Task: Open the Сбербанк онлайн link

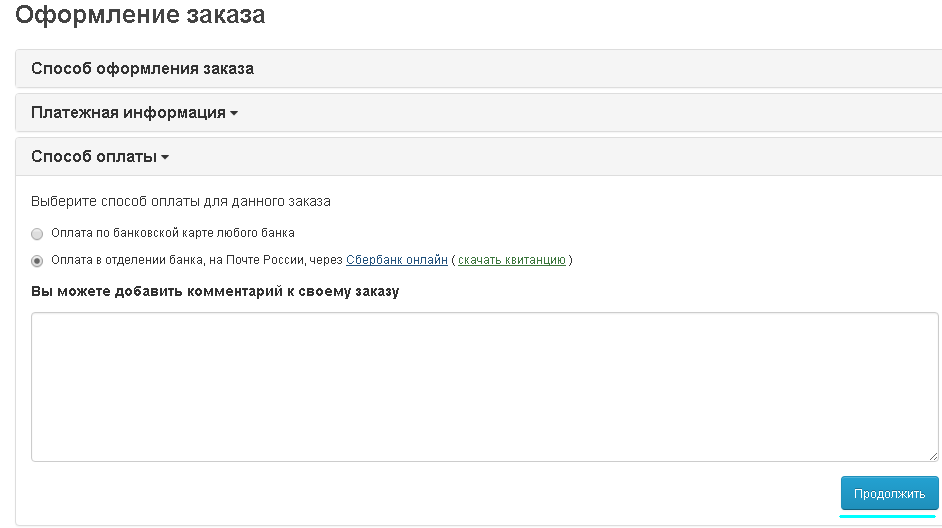Action: click(396, 260)
